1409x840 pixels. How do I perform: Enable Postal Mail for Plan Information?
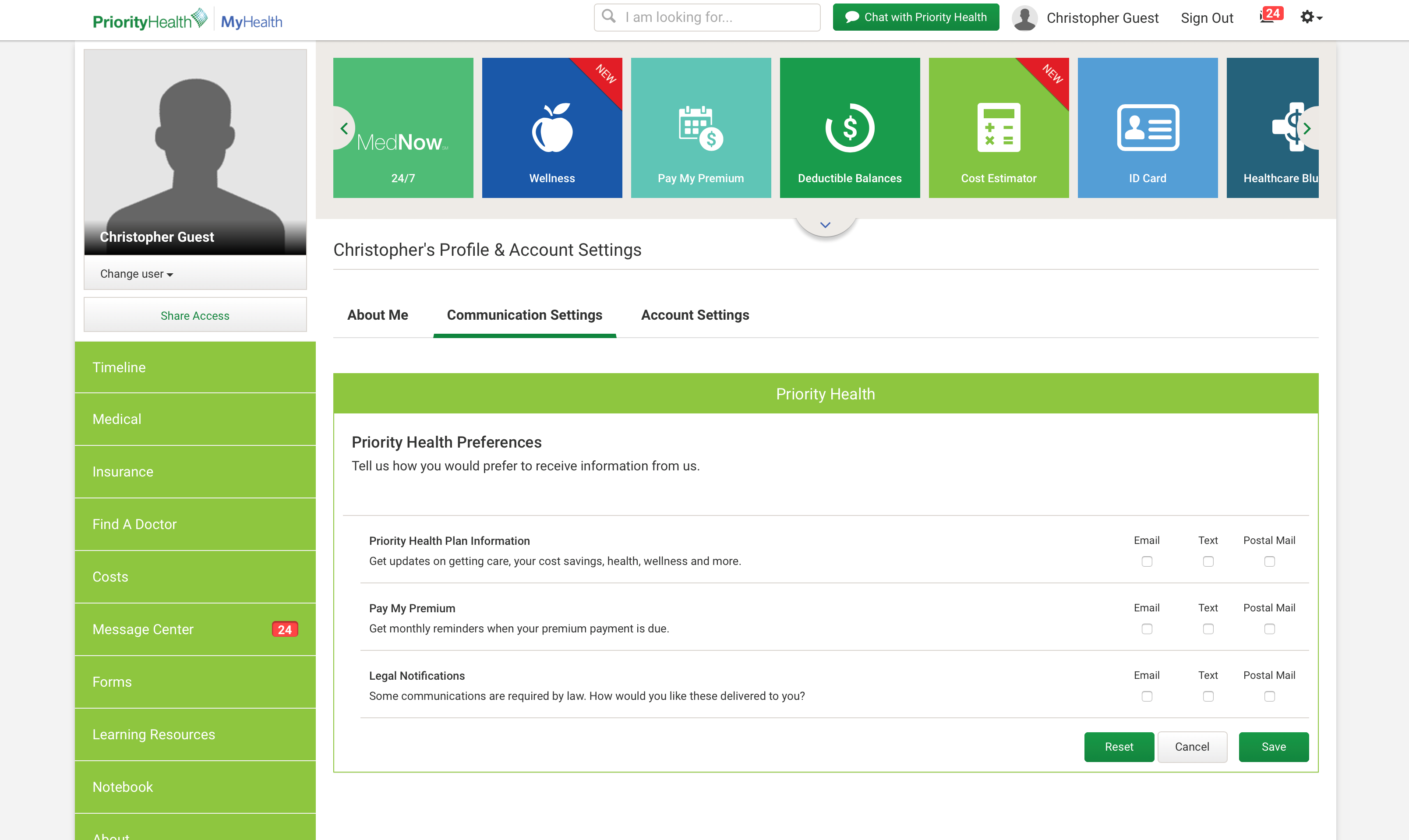(x=1270, y=561)
